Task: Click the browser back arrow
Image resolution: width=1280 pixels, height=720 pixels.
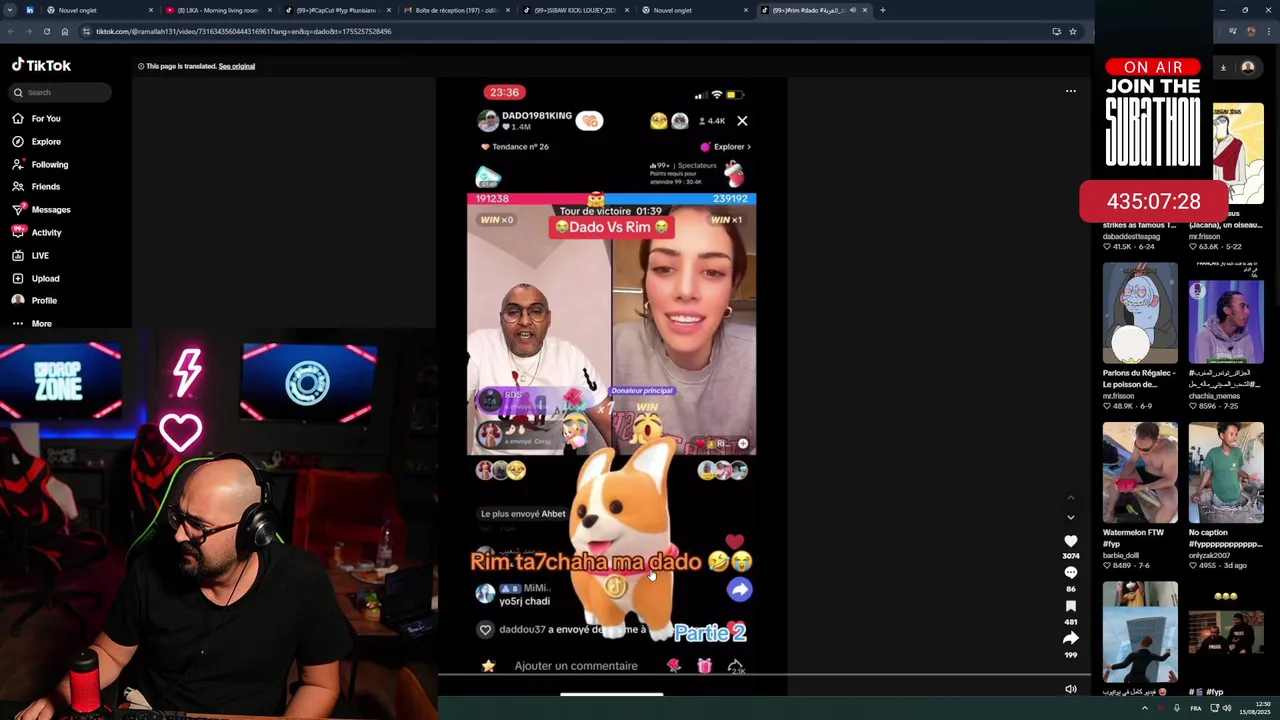Action: (11, 31)
